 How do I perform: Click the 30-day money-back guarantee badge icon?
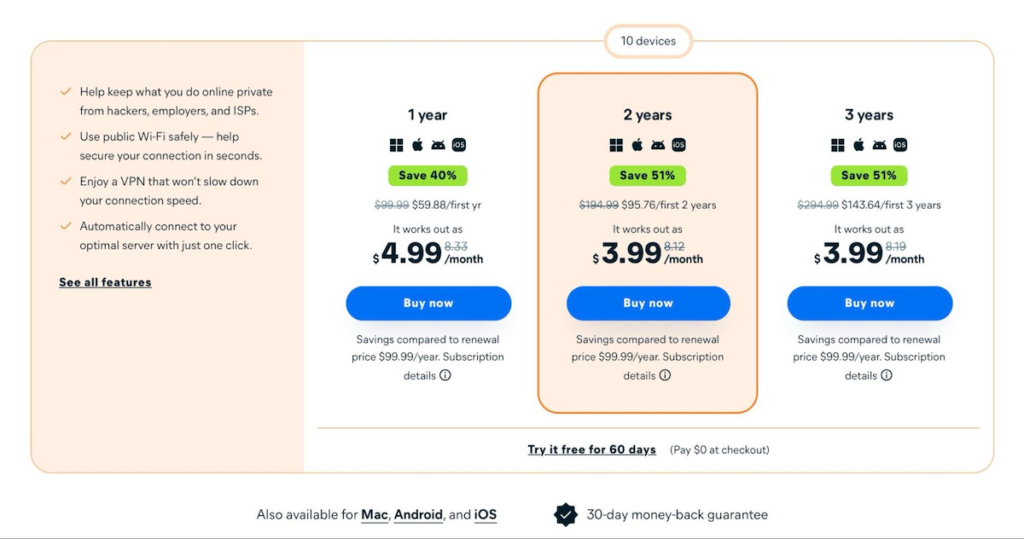click(566, 514)
